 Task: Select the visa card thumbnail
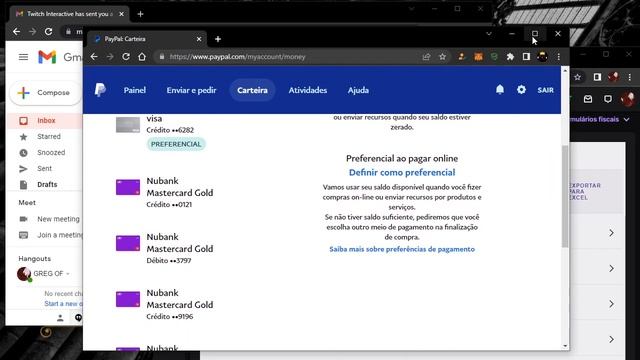click(x=128, y=125)
